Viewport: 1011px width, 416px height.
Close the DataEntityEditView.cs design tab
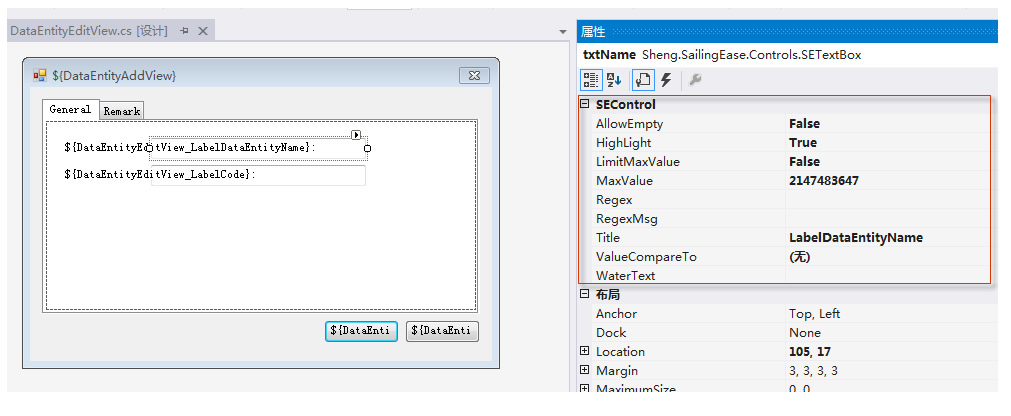[x=202, y=31]
